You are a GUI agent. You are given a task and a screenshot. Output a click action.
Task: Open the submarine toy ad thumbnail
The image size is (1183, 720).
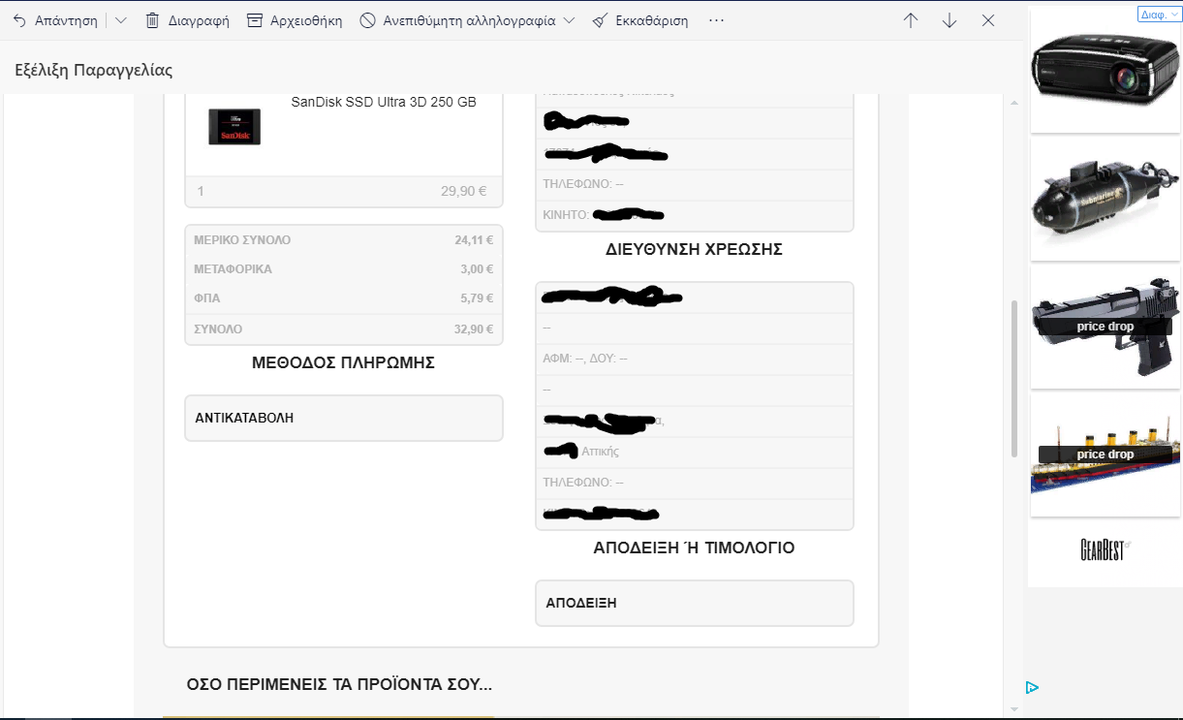click(x=1105, y=199)
